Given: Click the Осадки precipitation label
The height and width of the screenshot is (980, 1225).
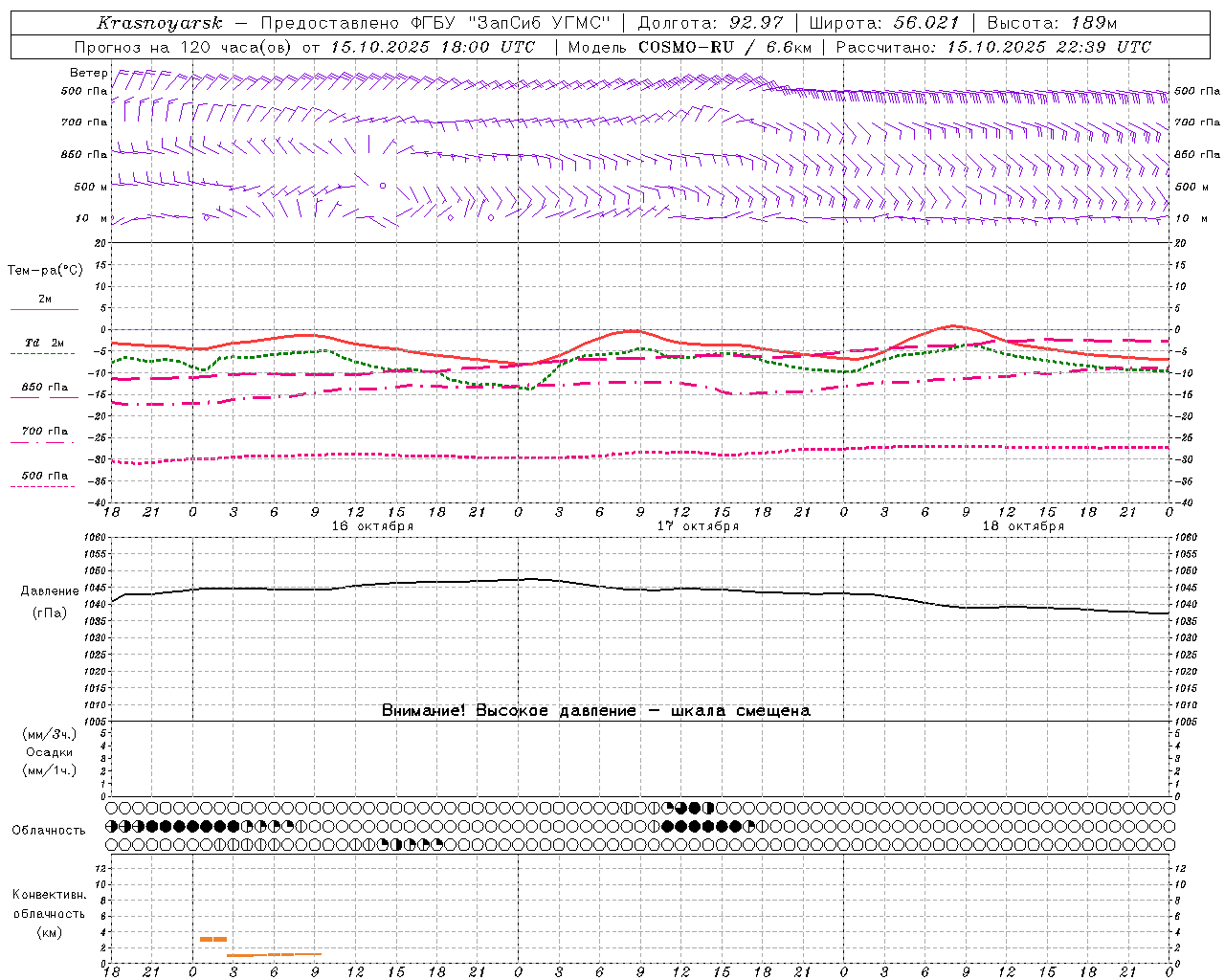Looking at the screenshot, I should tap(50, 752).
